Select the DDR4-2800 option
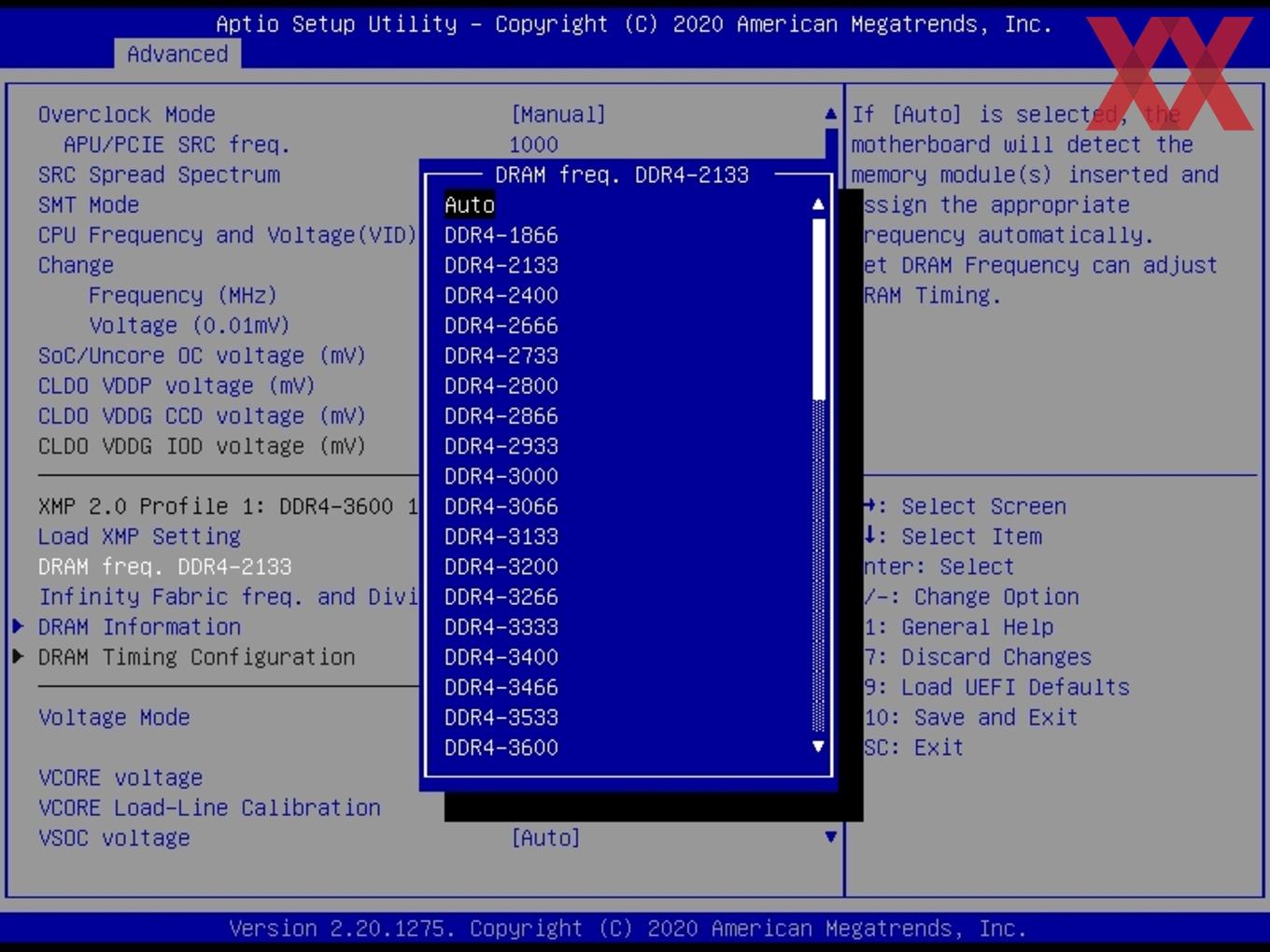 501,386
